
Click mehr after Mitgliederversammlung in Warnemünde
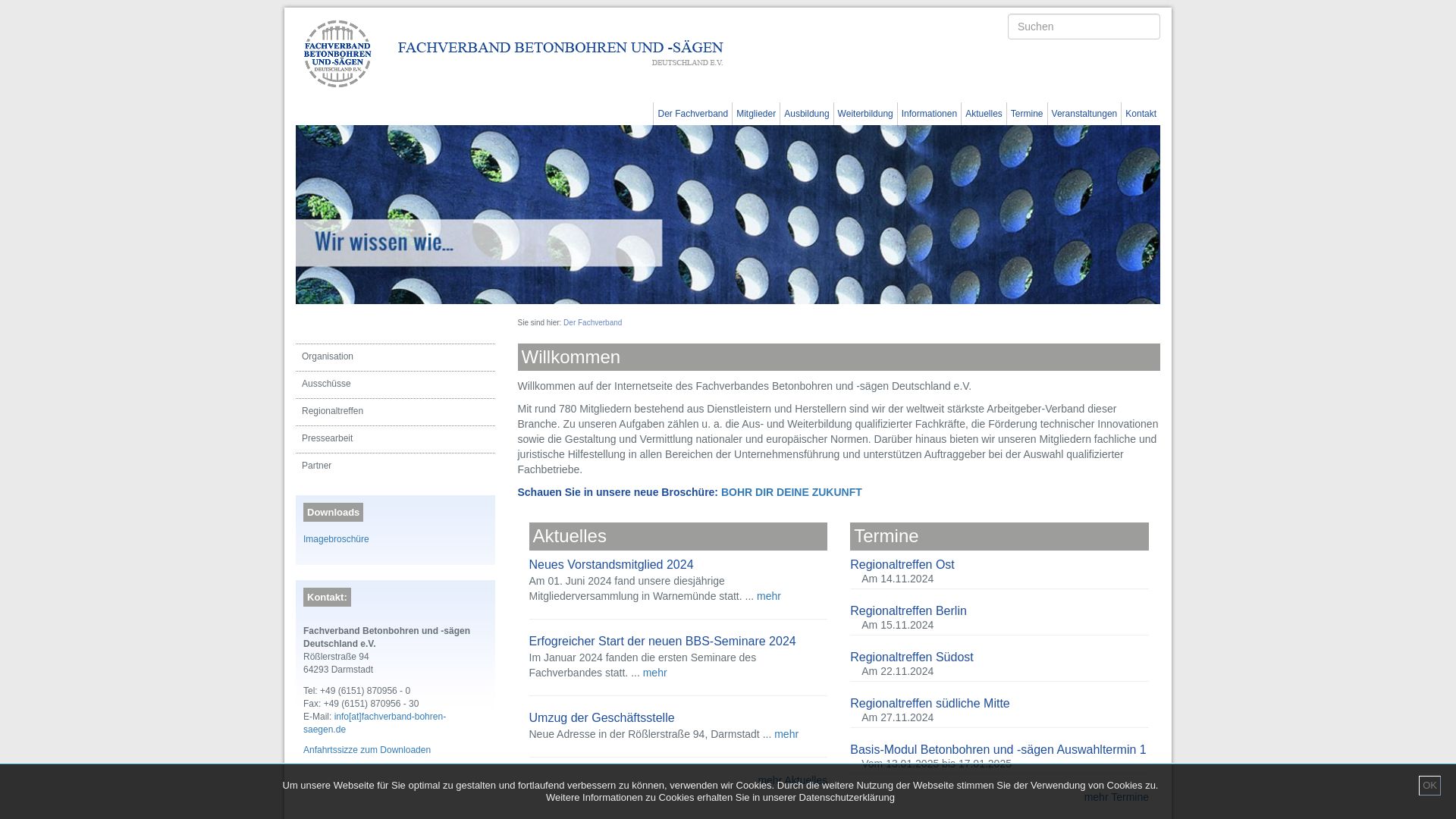768,596
